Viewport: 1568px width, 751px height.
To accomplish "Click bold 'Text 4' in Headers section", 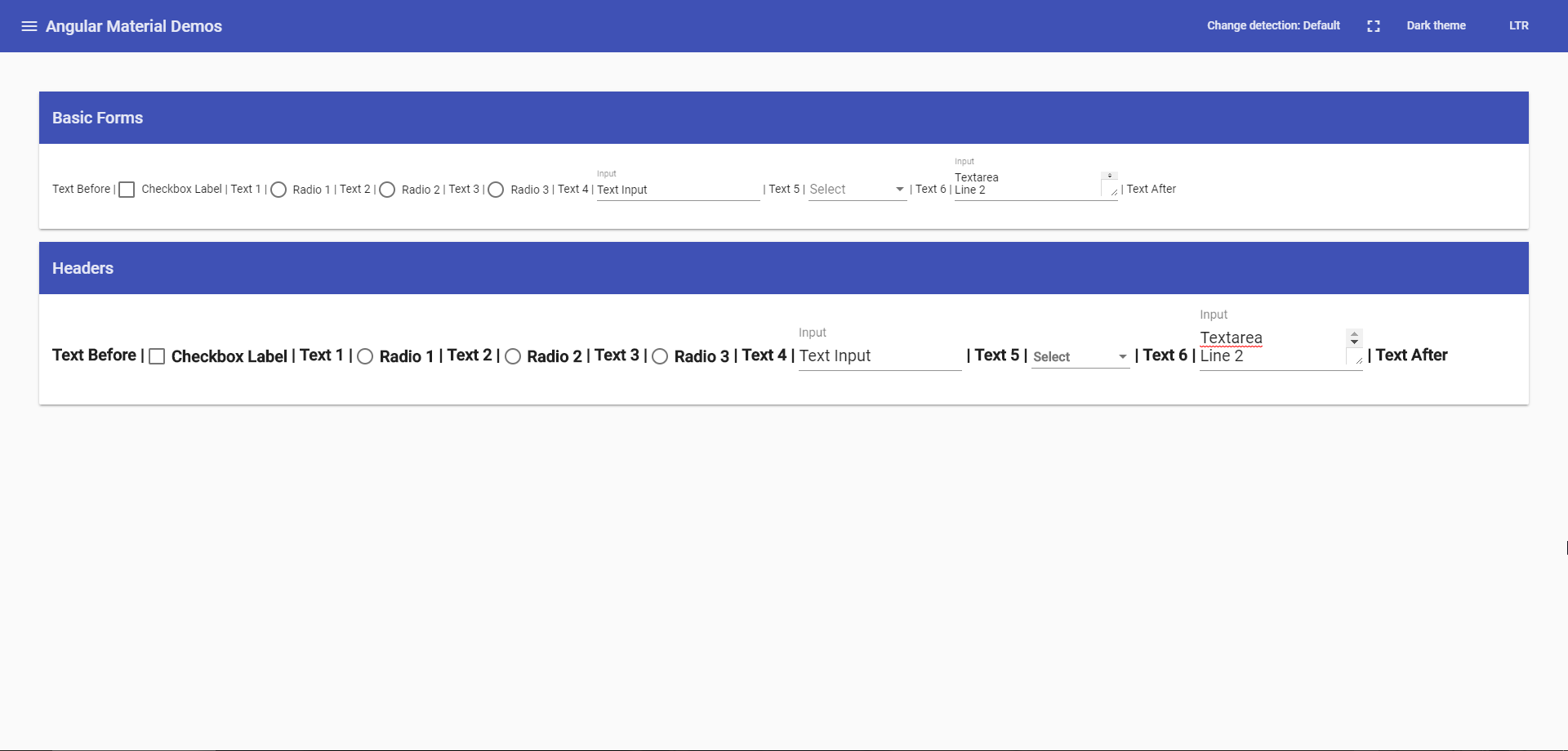I will point(764,355).
